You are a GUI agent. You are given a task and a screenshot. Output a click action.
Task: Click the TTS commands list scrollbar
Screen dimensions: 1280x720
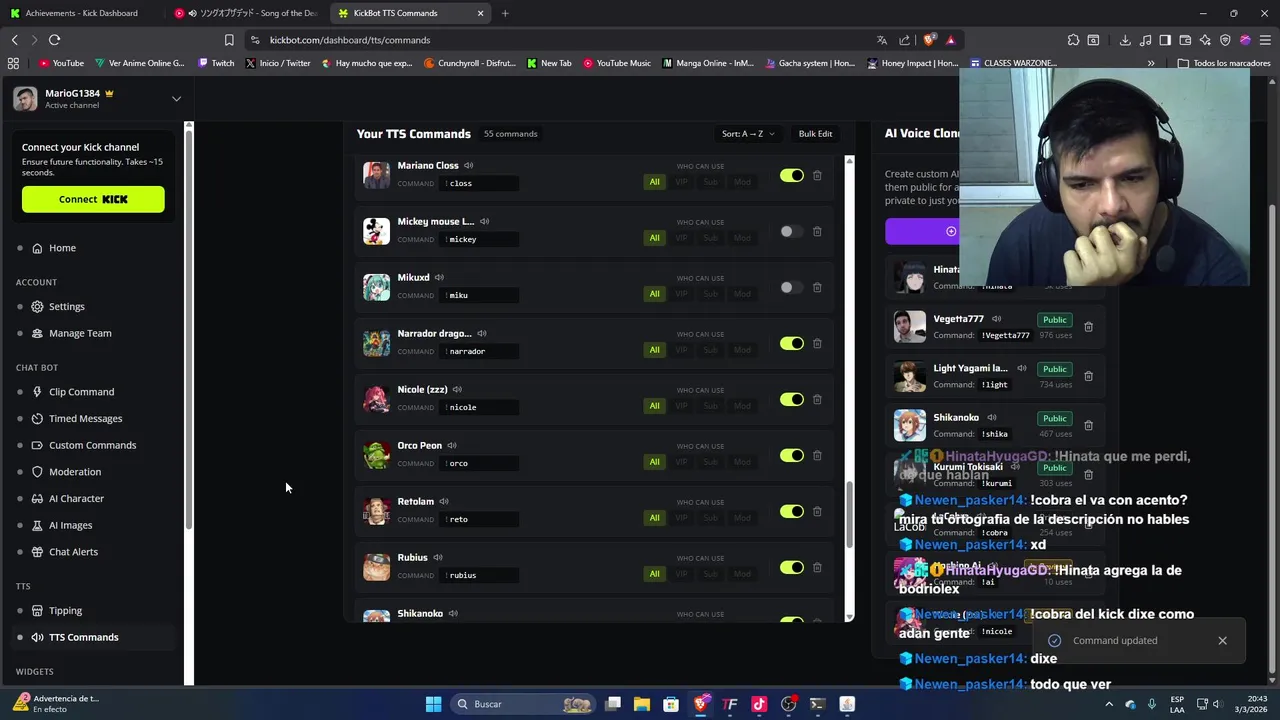[849, 515]
